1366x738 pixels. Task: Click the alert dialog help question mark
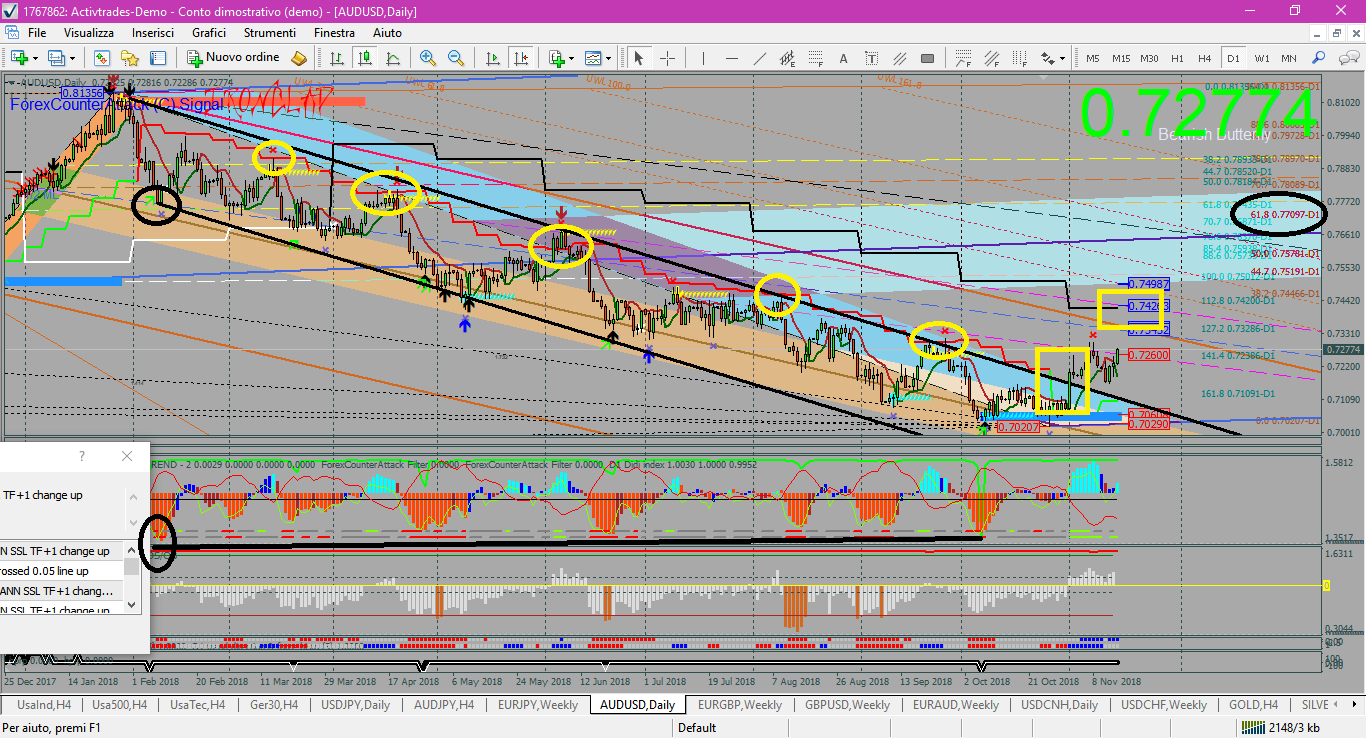pos(82,456)
